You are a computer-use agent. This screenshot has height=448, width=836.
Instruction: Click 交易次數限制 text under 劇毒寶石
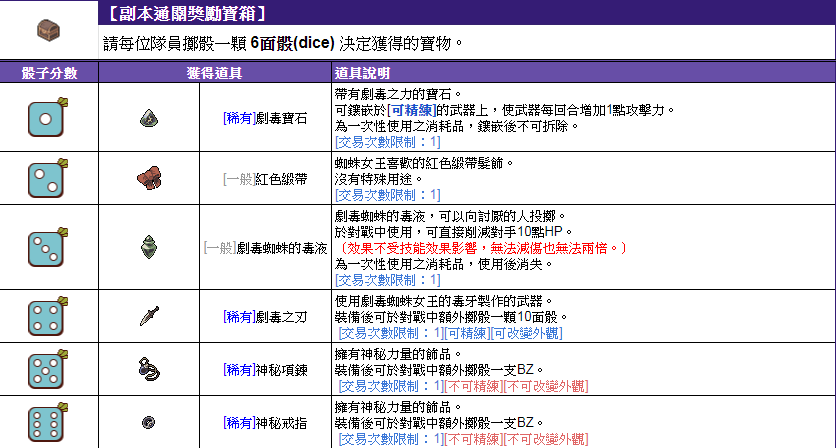click(x=388, y=142)
